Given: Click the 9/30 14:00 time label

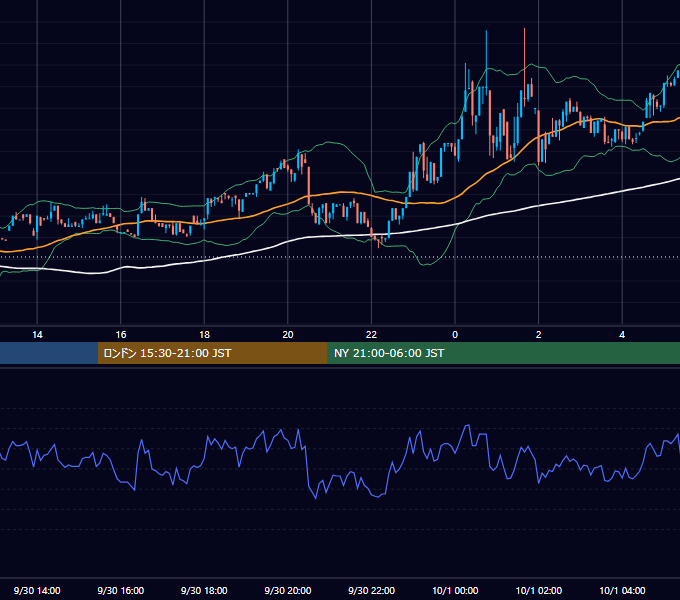Looking at the screenshot, I should click(37, 590).
